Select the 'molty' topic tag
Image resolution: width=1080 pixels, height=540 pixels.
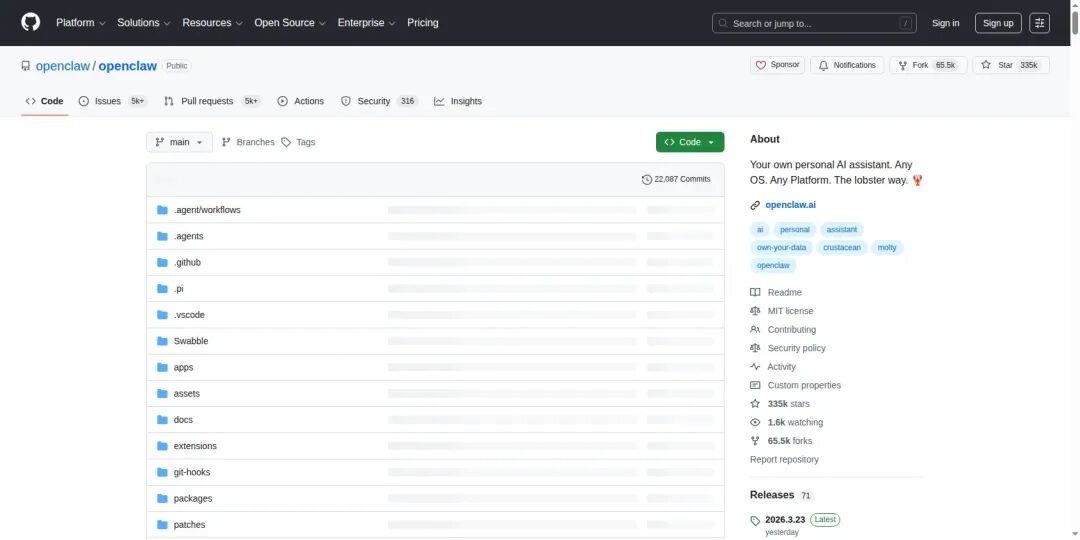tap(887, 247)
